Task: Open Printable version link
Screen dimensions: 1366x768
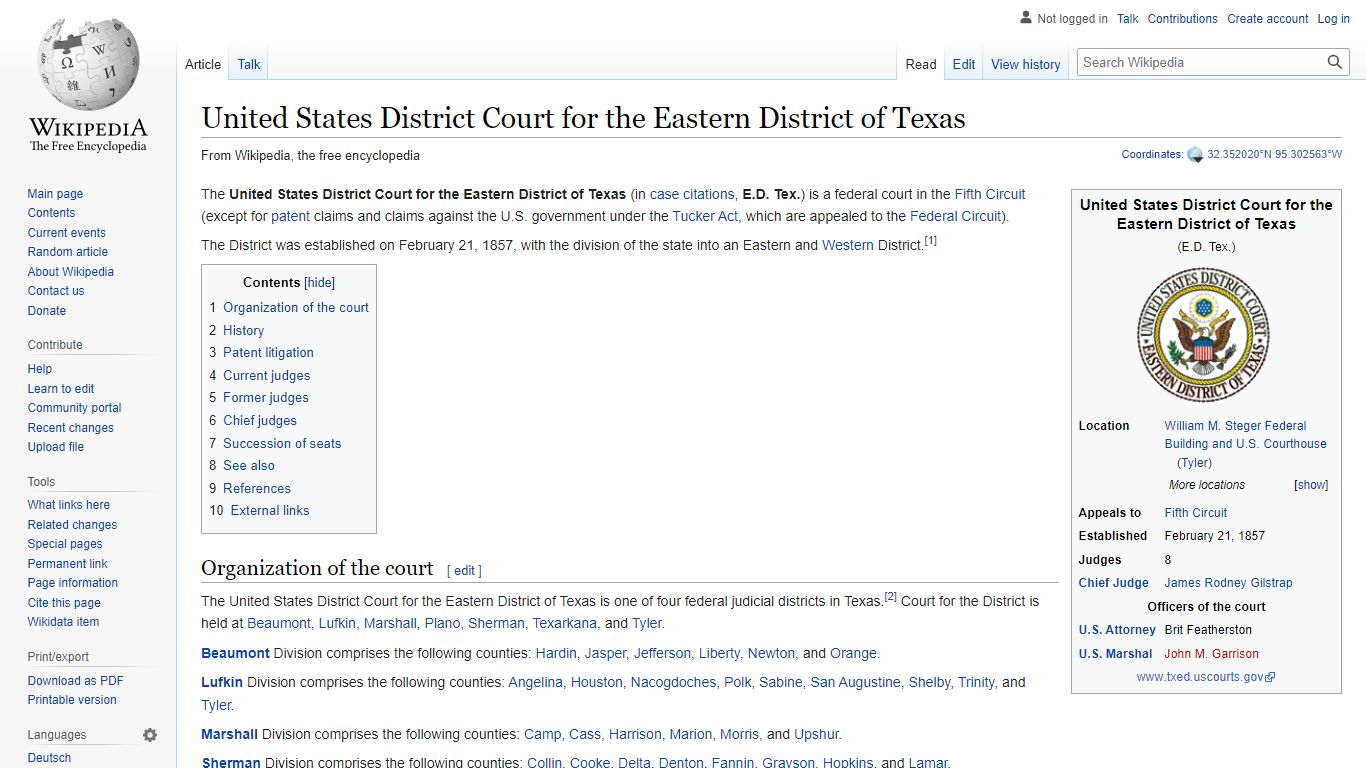Action: 72,700
